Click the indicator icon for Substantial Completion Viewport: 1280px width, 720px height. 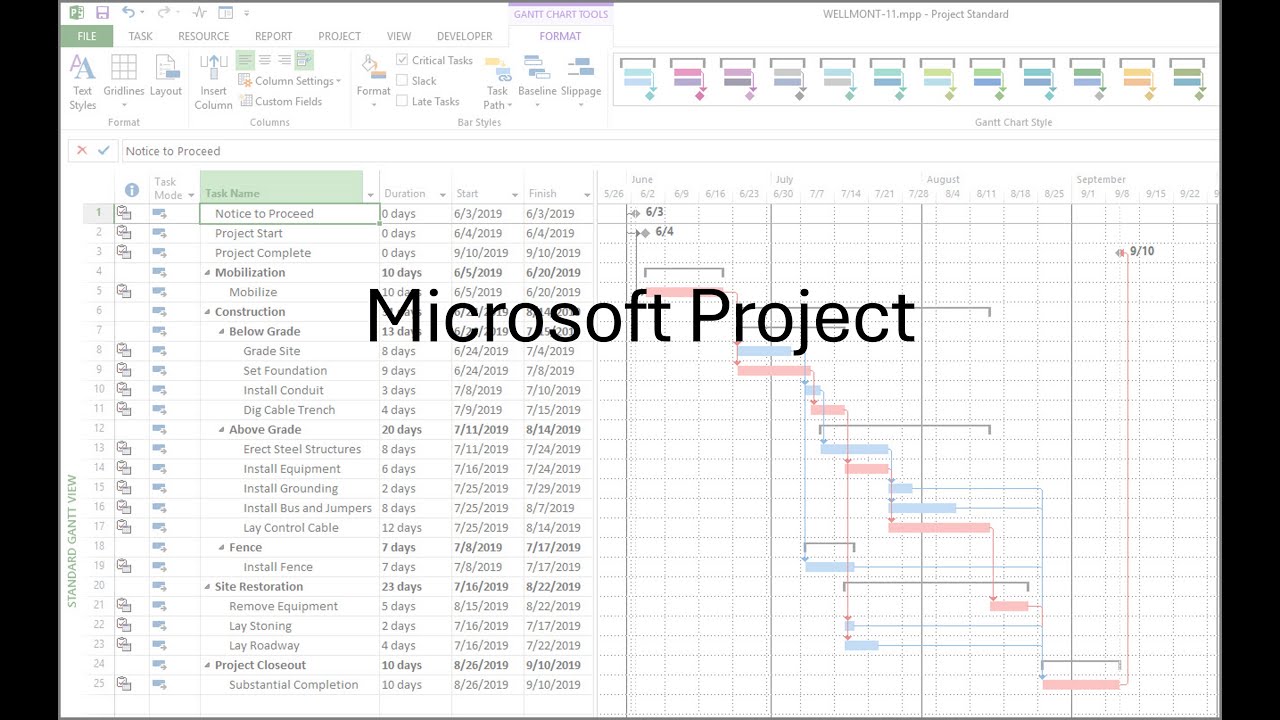124,684
